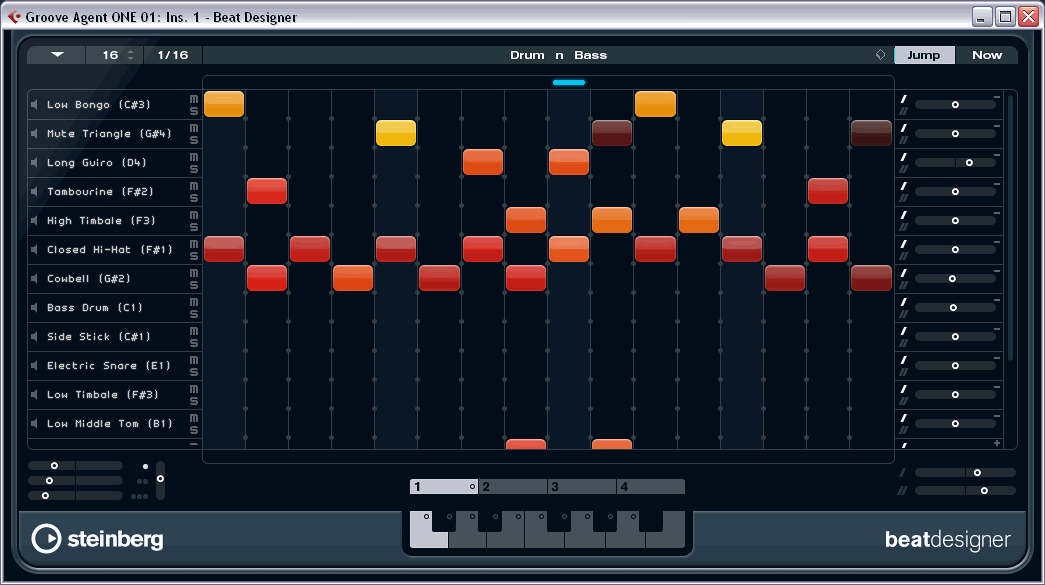Image resolution: width=1045 pixels, height=585 pixels.
Task: Open drum sound menu for Bass Drum (C1)
Action: pos(95,307)
